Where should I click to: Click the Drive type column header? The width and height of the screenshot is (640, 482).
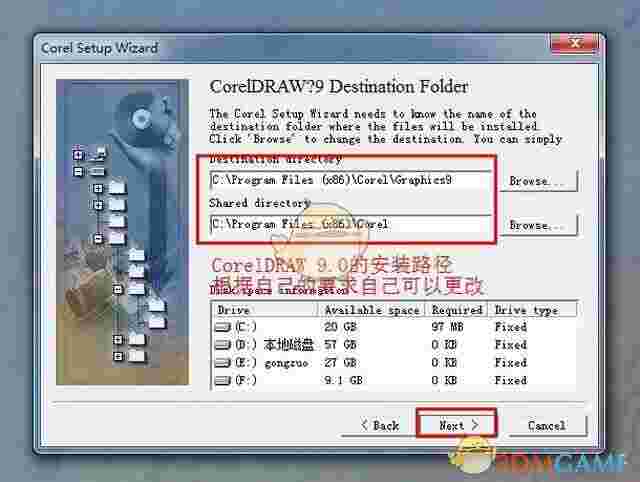(x=532, y=310)
